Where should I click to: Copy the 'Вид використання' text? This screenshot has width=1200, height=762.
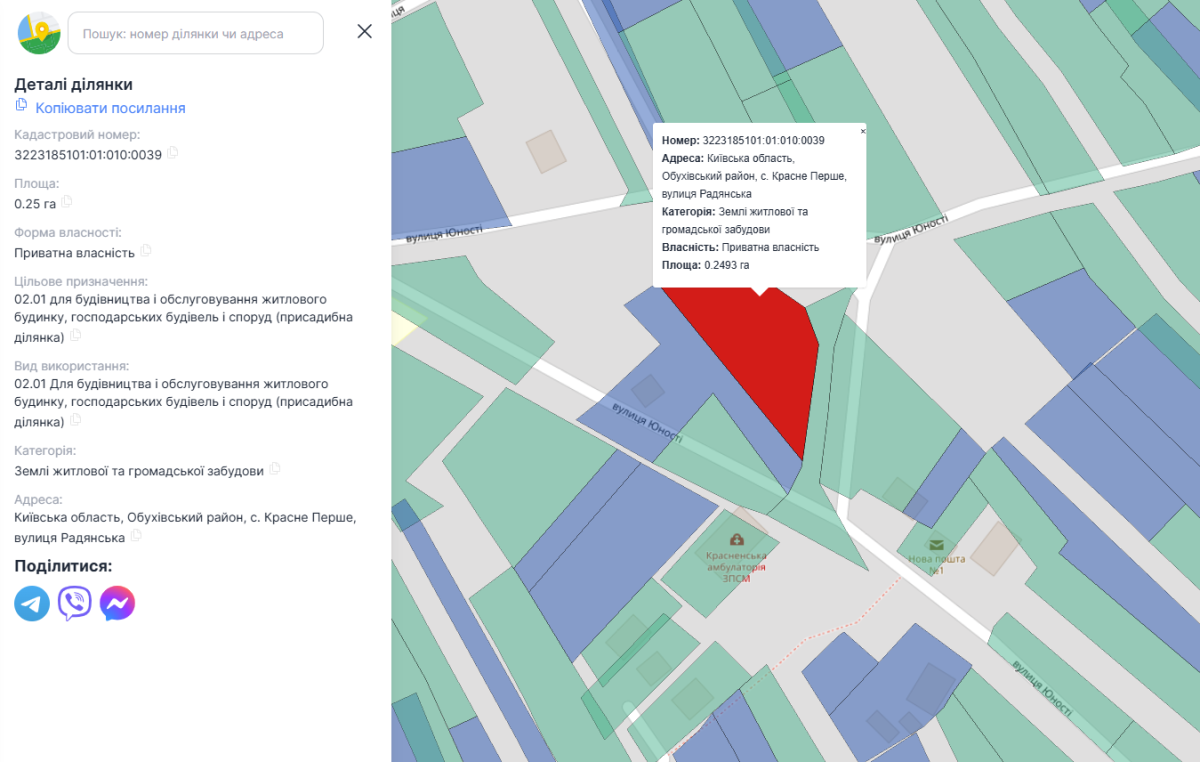[x=75, y=421]
